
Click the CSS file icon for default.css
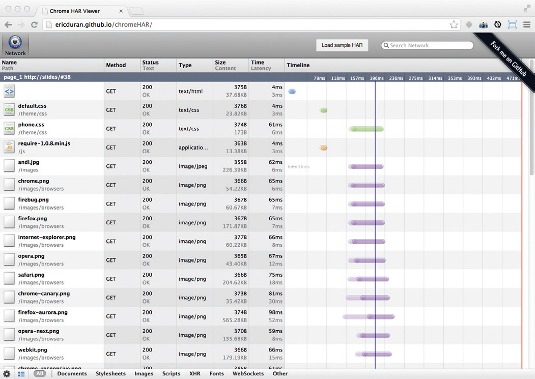9,110
